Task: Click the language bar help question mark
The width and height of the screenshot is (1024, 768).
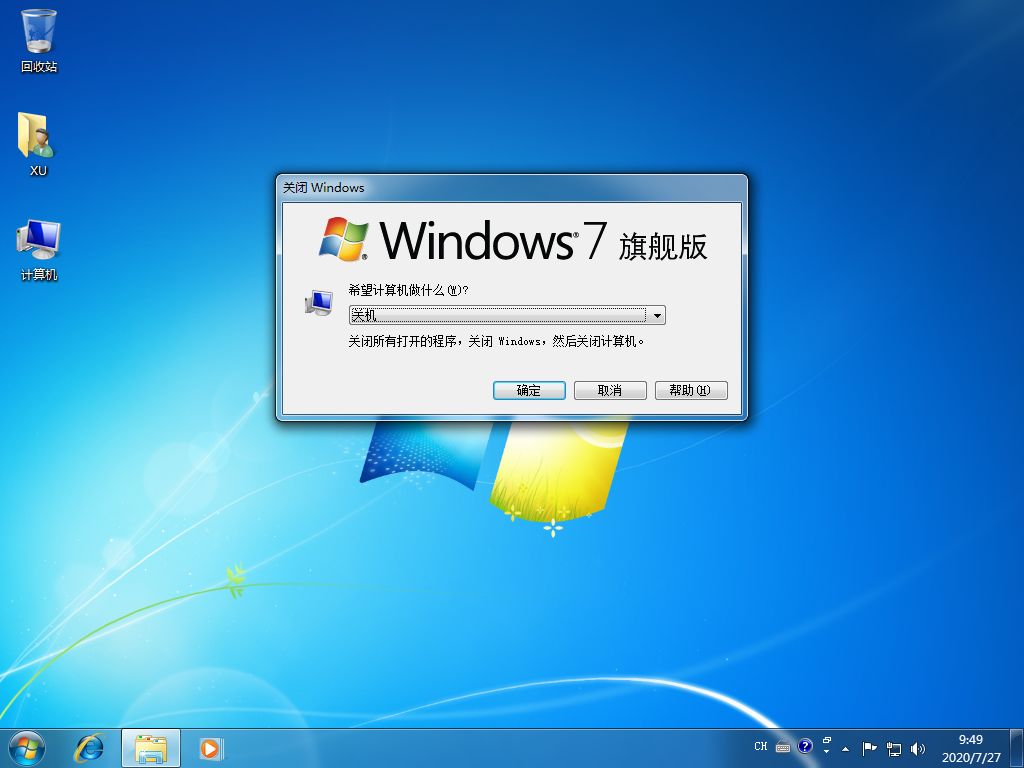Action: [x=805, y=746]
